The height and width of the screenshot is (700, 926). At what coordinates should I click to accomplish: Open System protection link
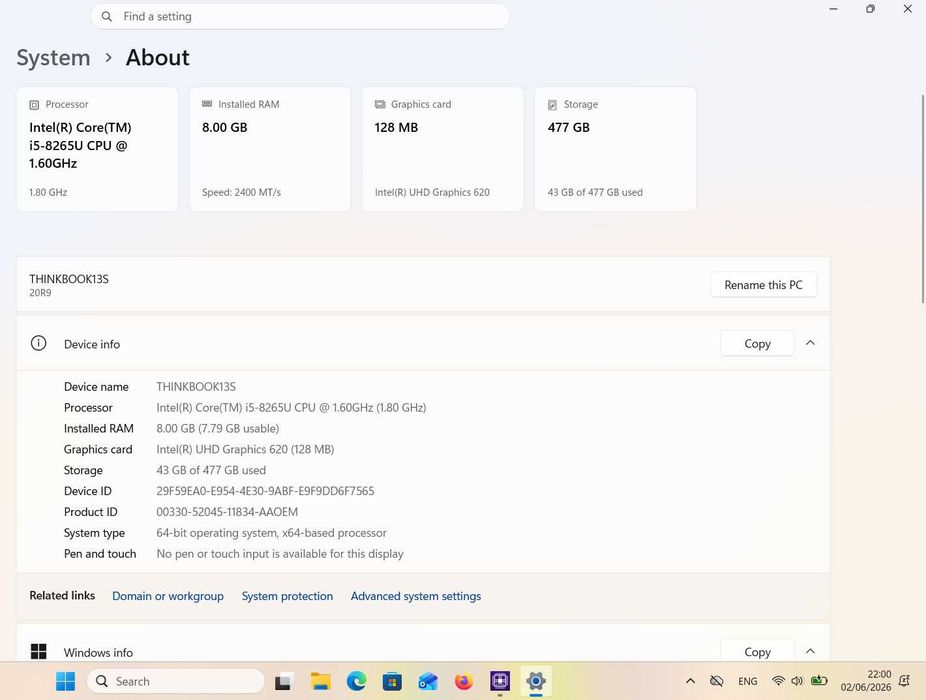tap(287, 596)
